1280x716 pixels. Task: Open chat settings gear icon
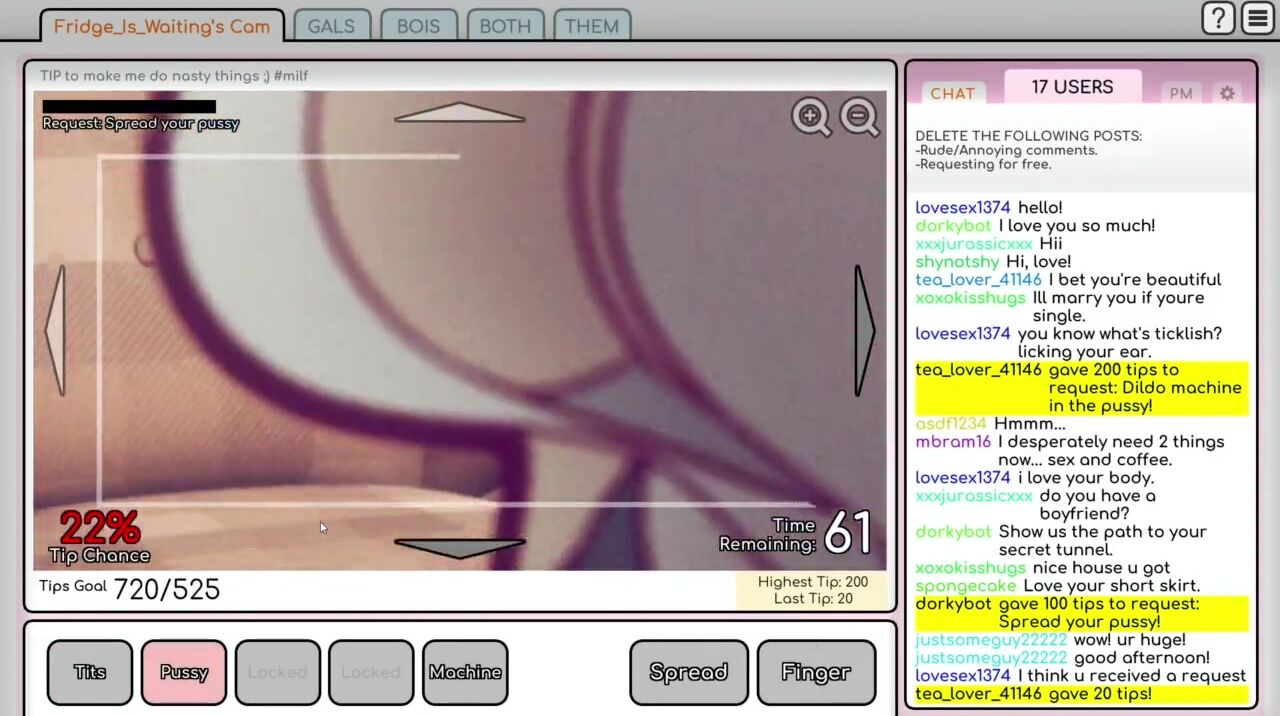tap(1227, 93)
